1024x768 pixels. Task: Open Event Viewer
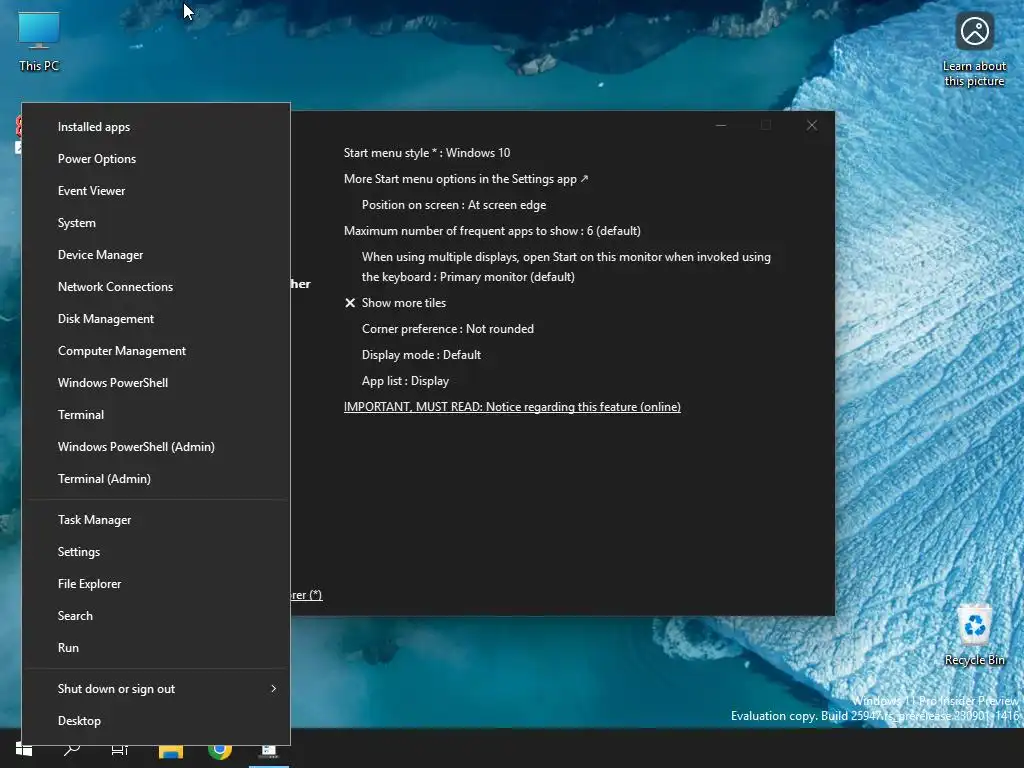(x=156, y=191)
